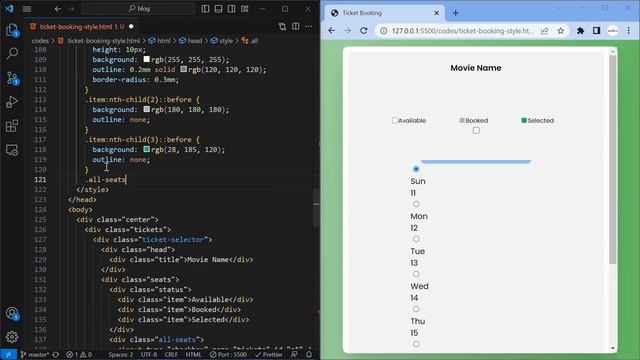Open the Explorer view in the activity bar

[x=12, y=30]
